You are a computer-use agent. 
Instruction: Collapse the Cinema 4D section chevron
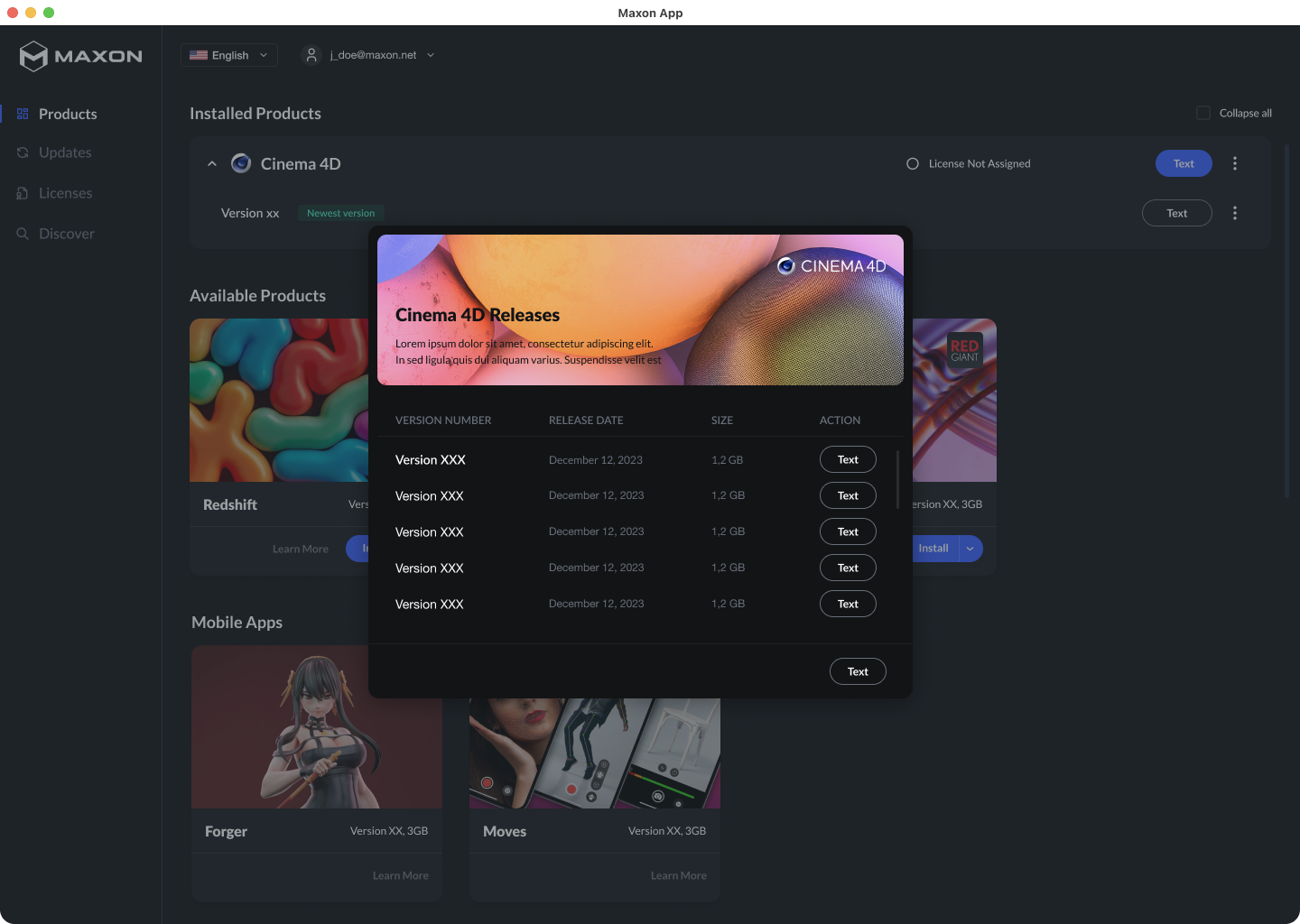(212, 163)
